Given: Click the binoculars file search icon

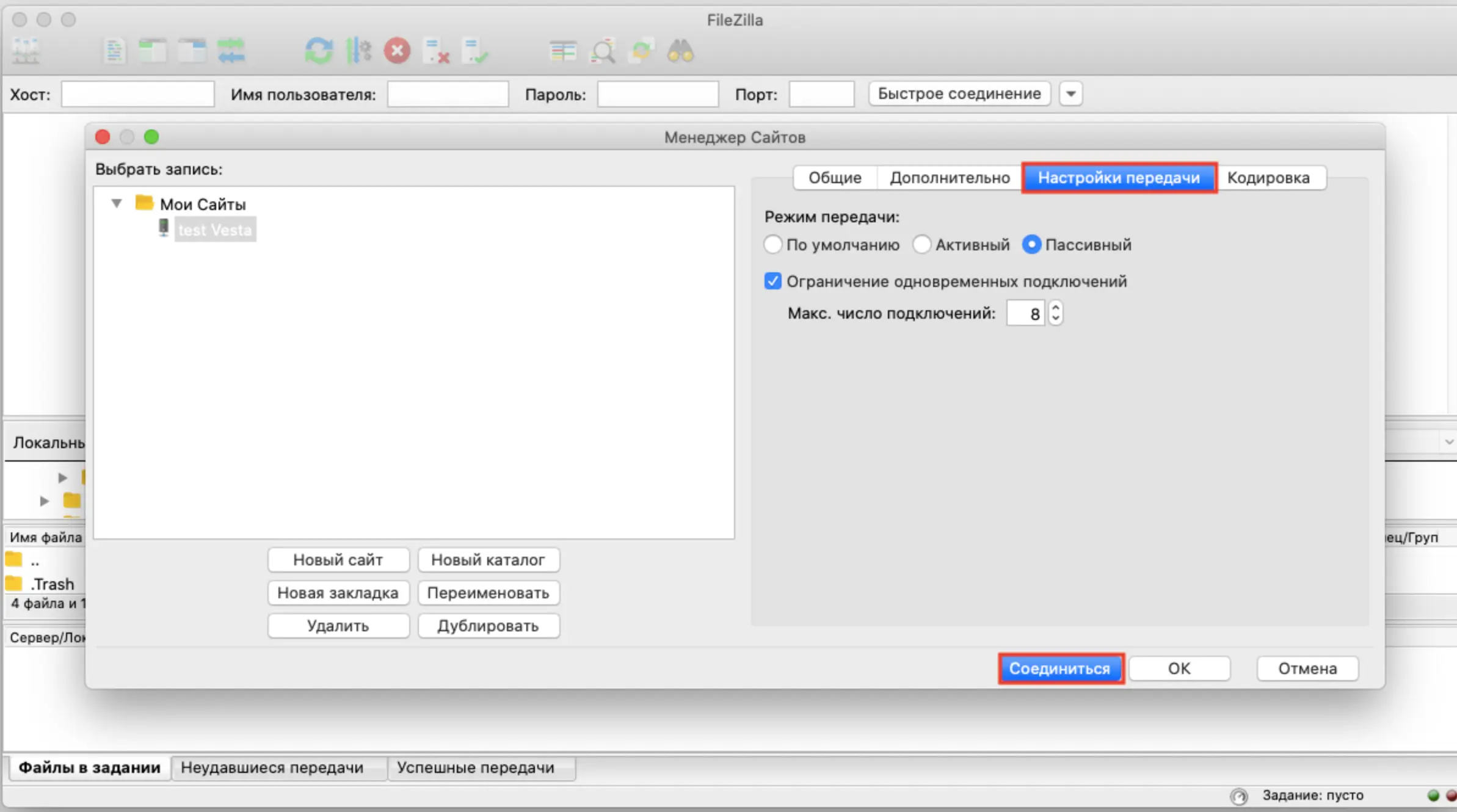Looking at the screenshot, I should pyautogui.click(x=680, y=51).
